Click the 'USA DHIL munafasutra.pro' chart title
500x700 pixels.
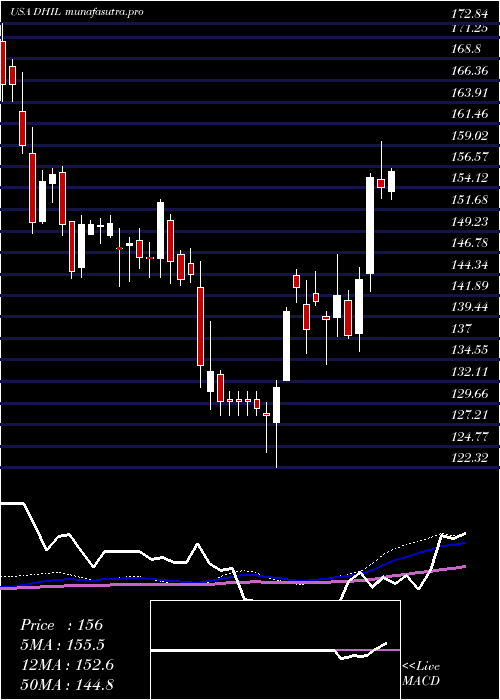pos(77,12)
